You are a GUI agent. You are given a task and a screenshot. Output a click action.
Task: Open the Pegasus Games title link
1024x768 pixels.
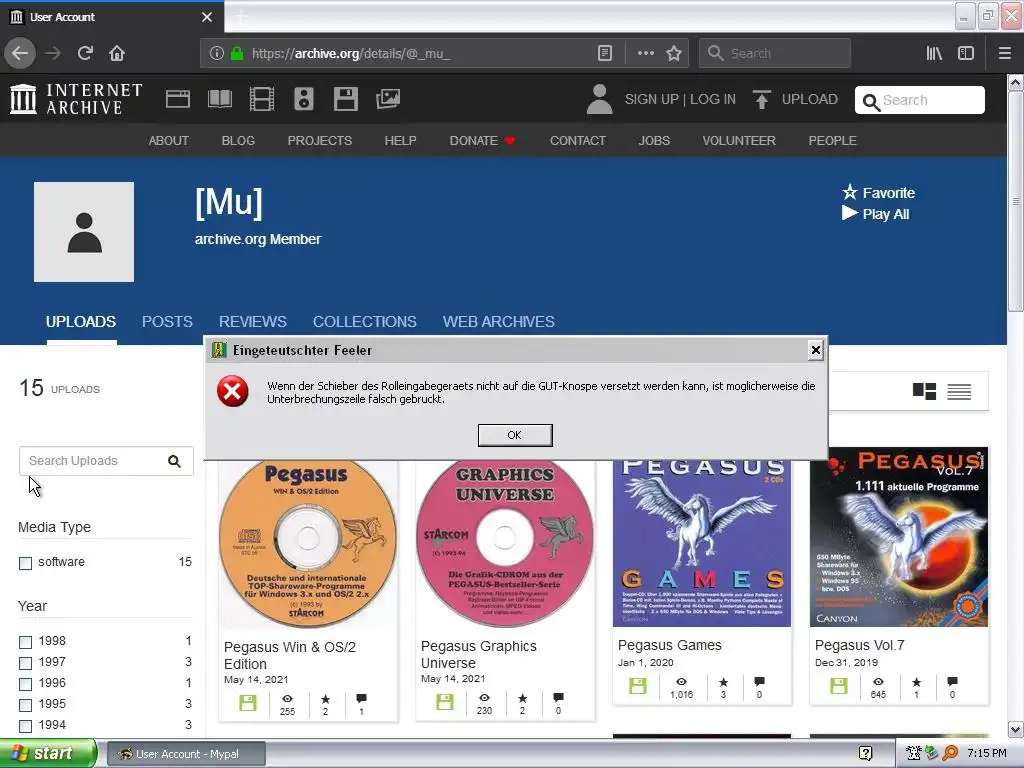(669, 645)
